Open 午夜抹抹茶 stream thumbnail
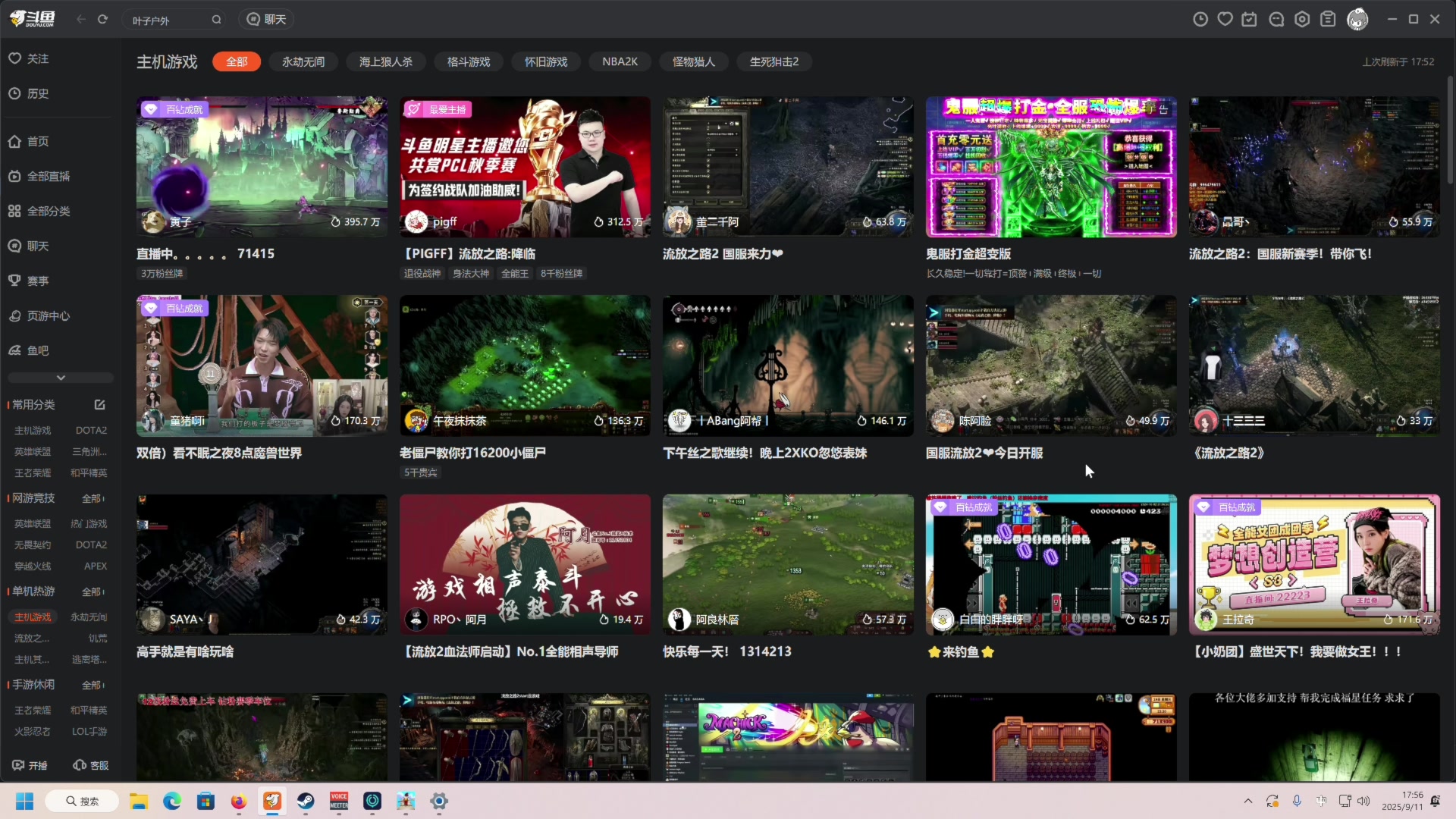This screenshot has height=819, width=1456. 525,366
